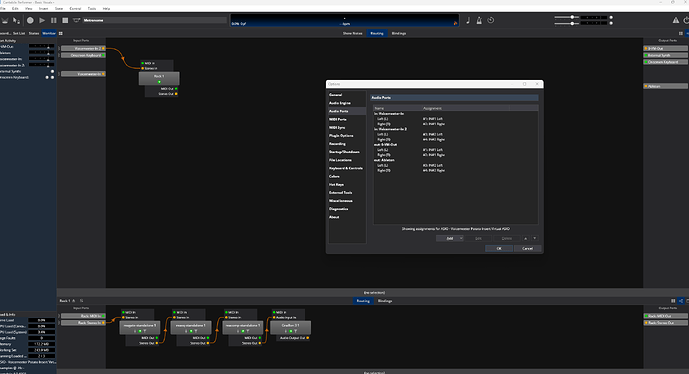Click Cancel in the Options dialog
The image size is (689, 374).
[x=527, y=248]
